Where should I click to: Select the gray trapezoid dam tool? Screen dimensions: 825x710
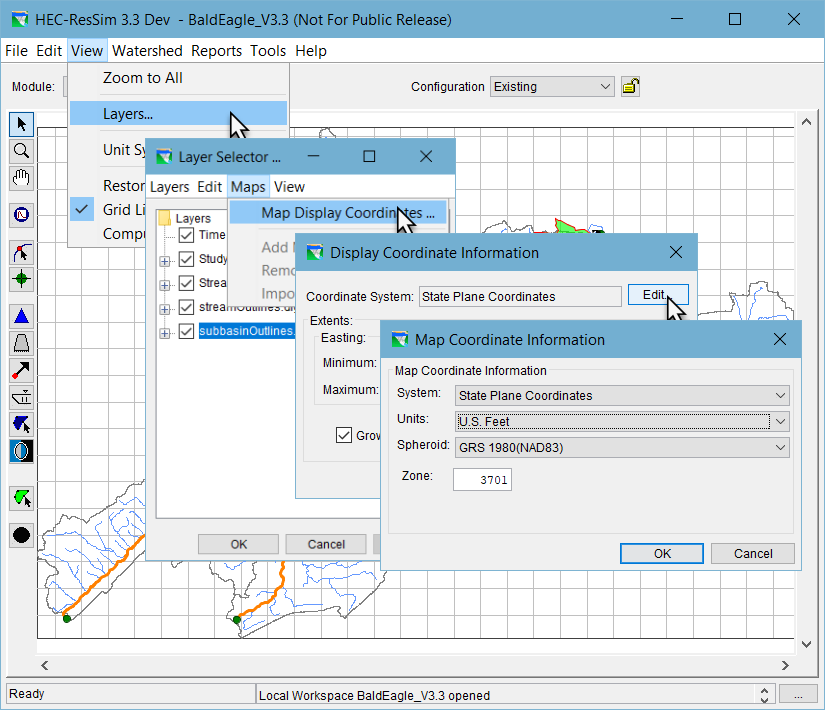coord(22,343)
